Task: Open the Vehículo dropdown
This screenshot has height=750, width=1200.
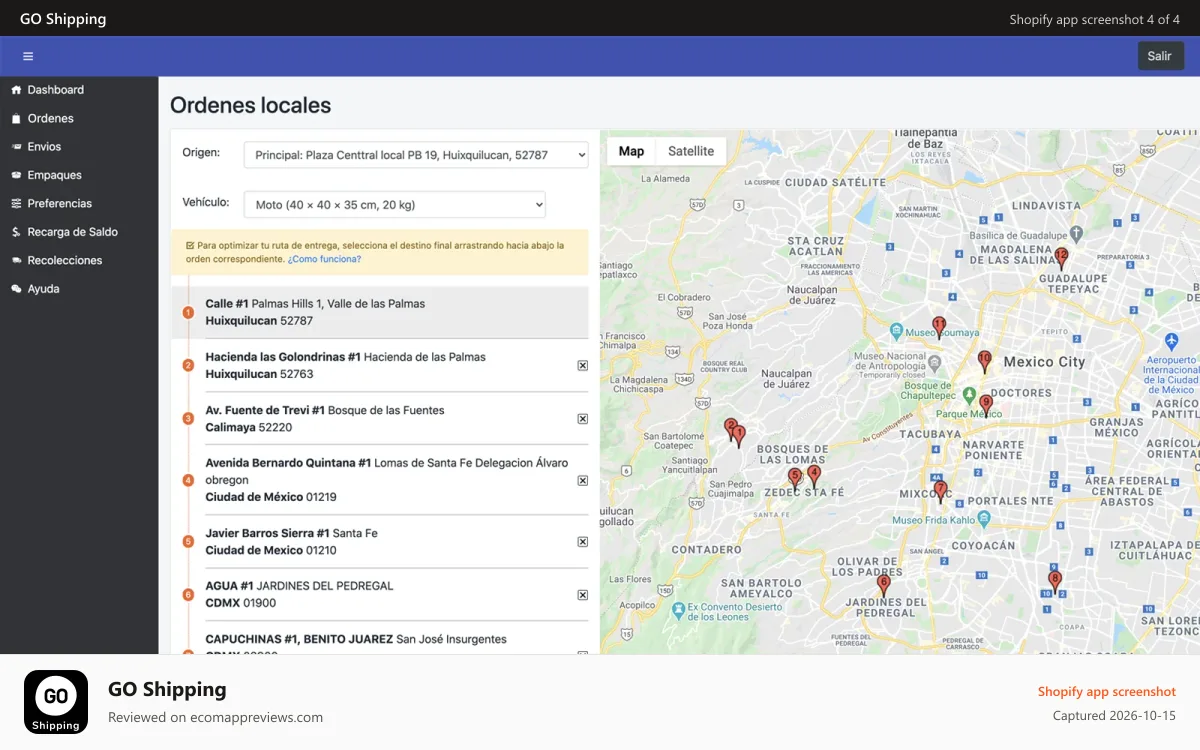Action: tap(395, 205)
